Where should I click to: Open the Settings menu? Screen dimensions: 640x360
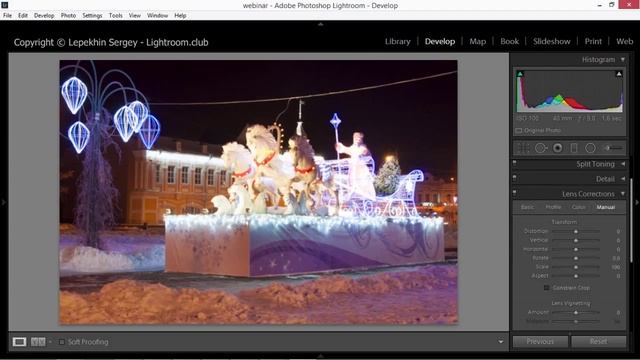92,16
